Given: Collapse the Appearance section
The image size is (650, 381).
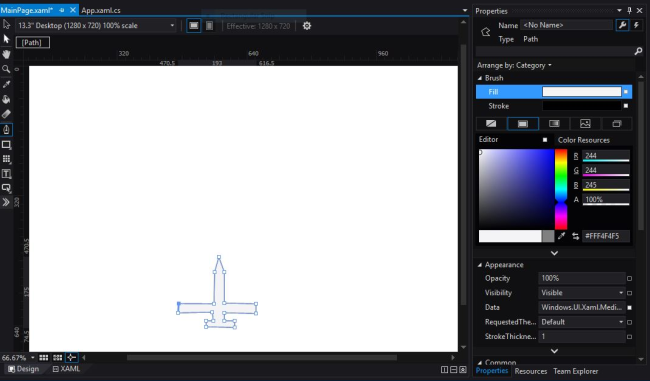Looking at the screenshot, I should coord(480,265).
